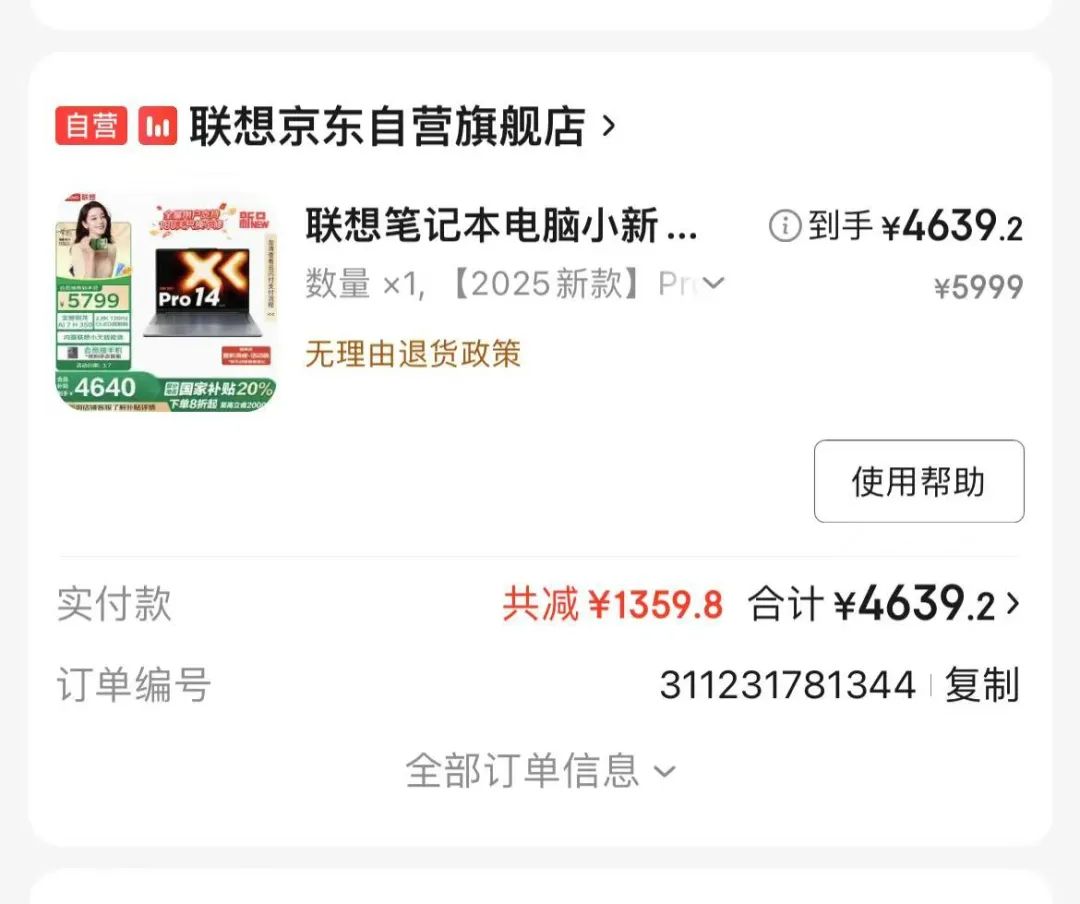Tap the 订单编号 label
This screenshot has height=904, width=1080.
134,685
